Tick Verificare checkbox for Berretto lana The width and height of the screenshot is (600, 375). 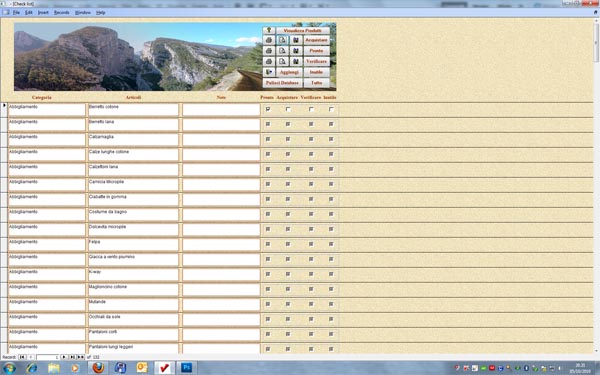311,124
